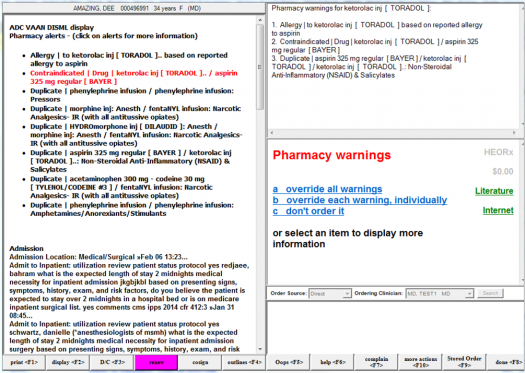
Task: Click the warnings pane scroll-right arrow
Action: 514,133
